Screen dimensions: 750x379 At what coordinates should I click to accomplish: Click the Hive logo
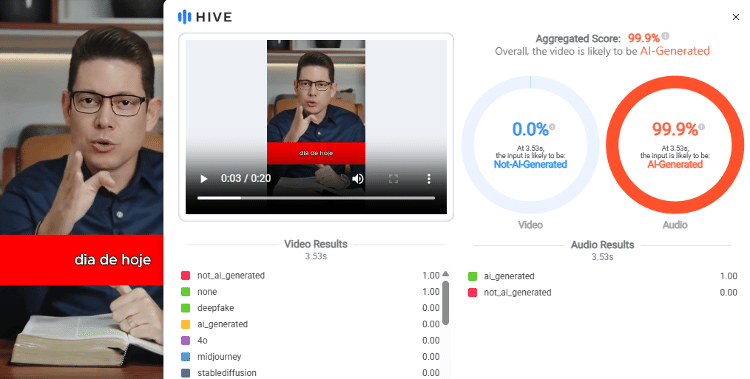coord(205,17)
